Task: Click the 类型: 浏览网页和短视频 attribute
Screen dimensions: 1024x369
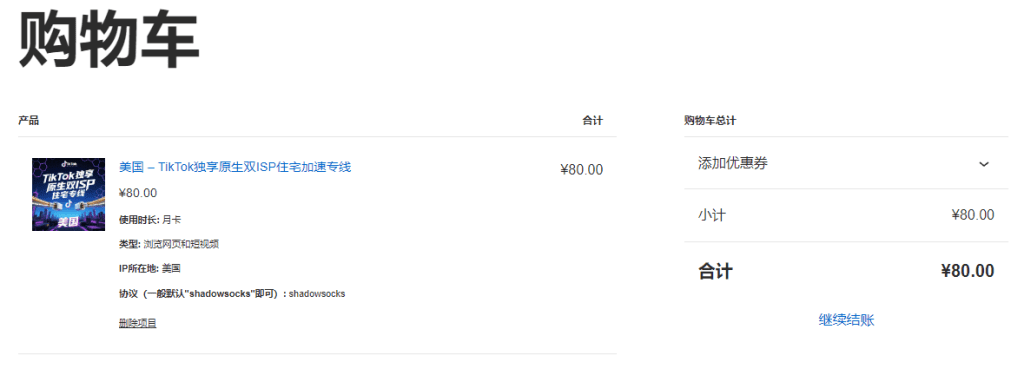Action: click(x=168, y=244)
